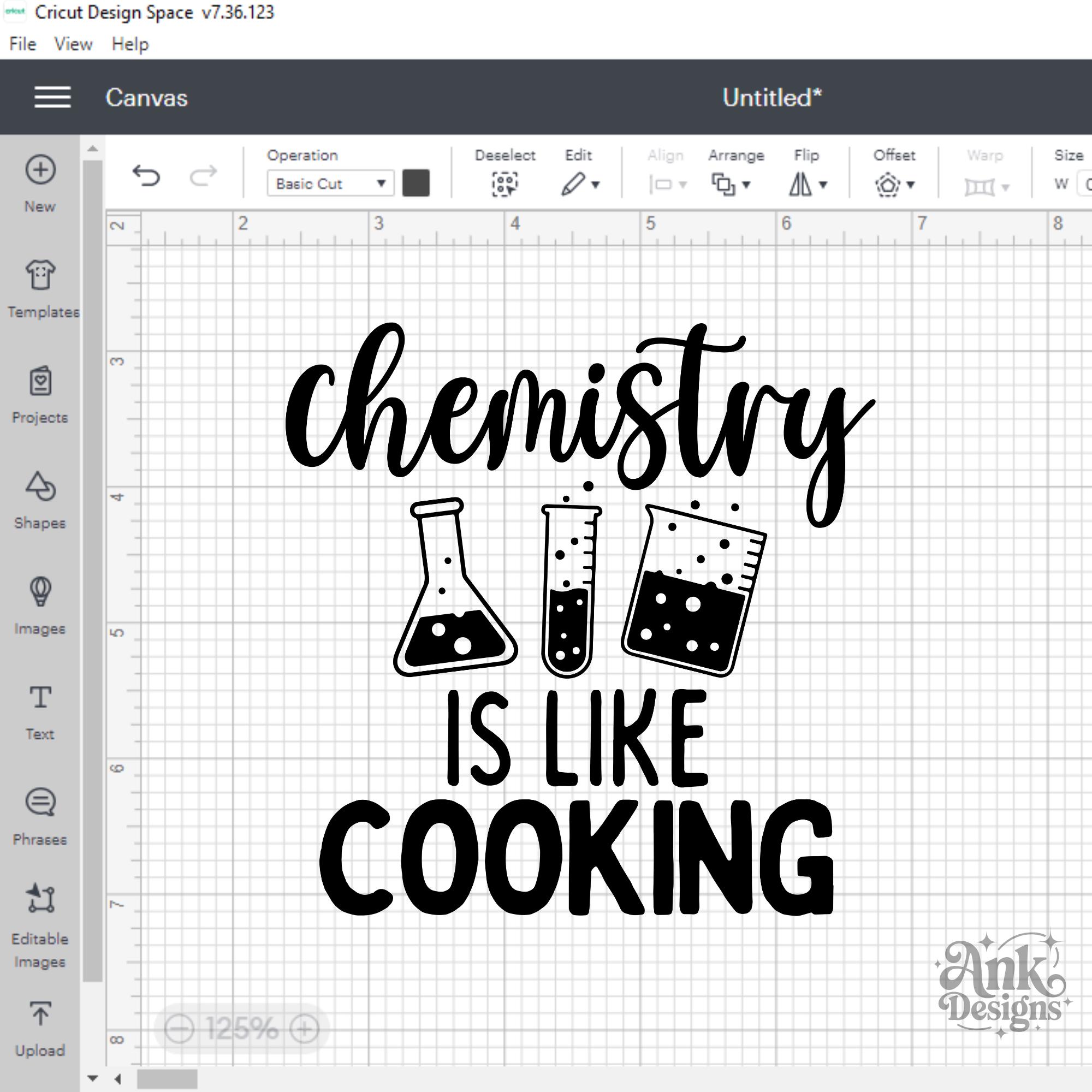1092x1092 pixels.
Task: Zoom out with the minus button
Action: [x=179, y=1028]
